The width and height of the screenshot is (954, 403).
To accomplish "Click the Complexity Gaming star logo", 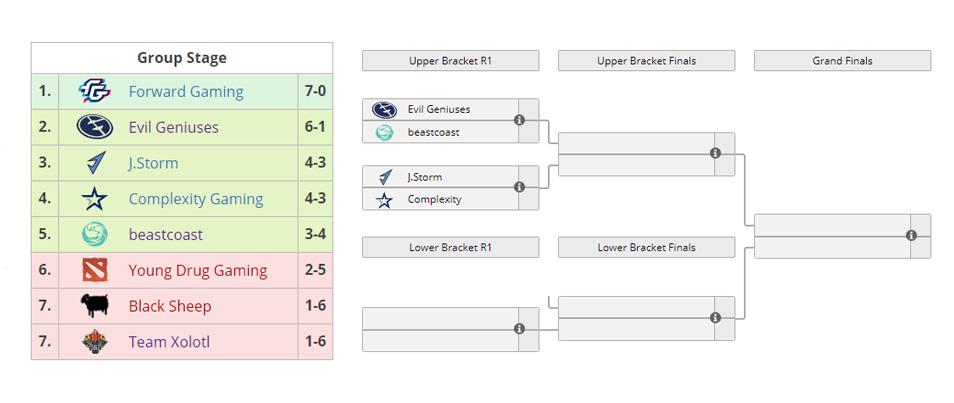I will [x=95, y=199].
